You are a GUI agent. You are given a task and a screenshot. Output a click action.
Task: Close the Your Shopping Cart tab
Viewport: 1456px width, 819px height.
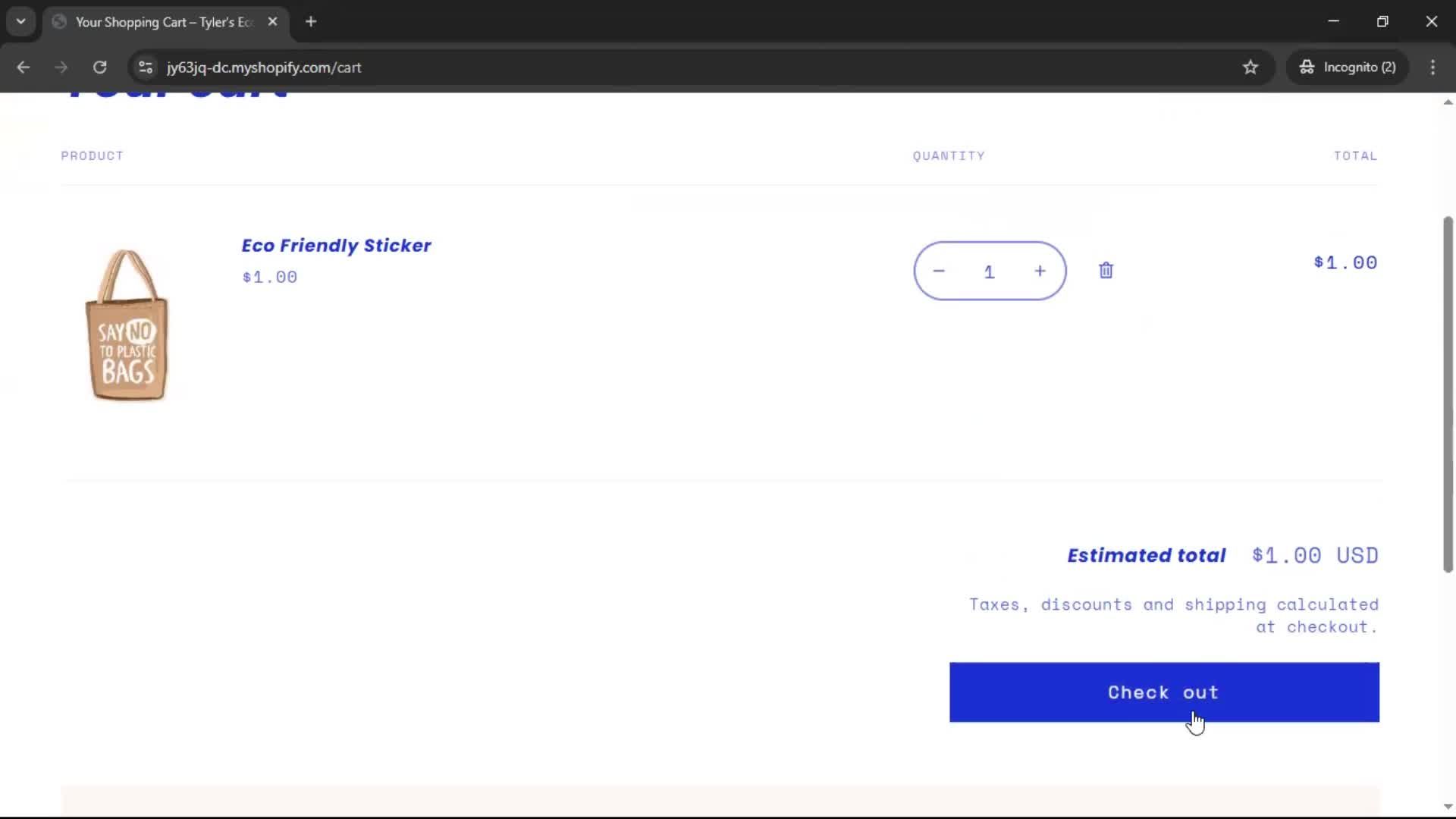[273, 21]
